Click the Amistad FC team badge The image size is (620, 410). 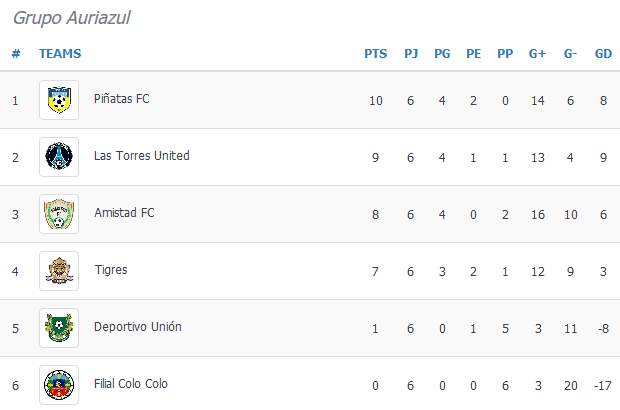click(x=59, y=214)
